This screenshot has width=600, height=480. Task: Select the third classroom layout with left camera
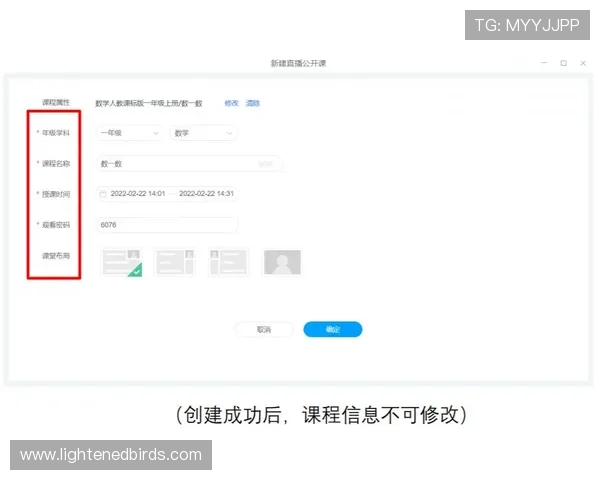click(228, 262)
